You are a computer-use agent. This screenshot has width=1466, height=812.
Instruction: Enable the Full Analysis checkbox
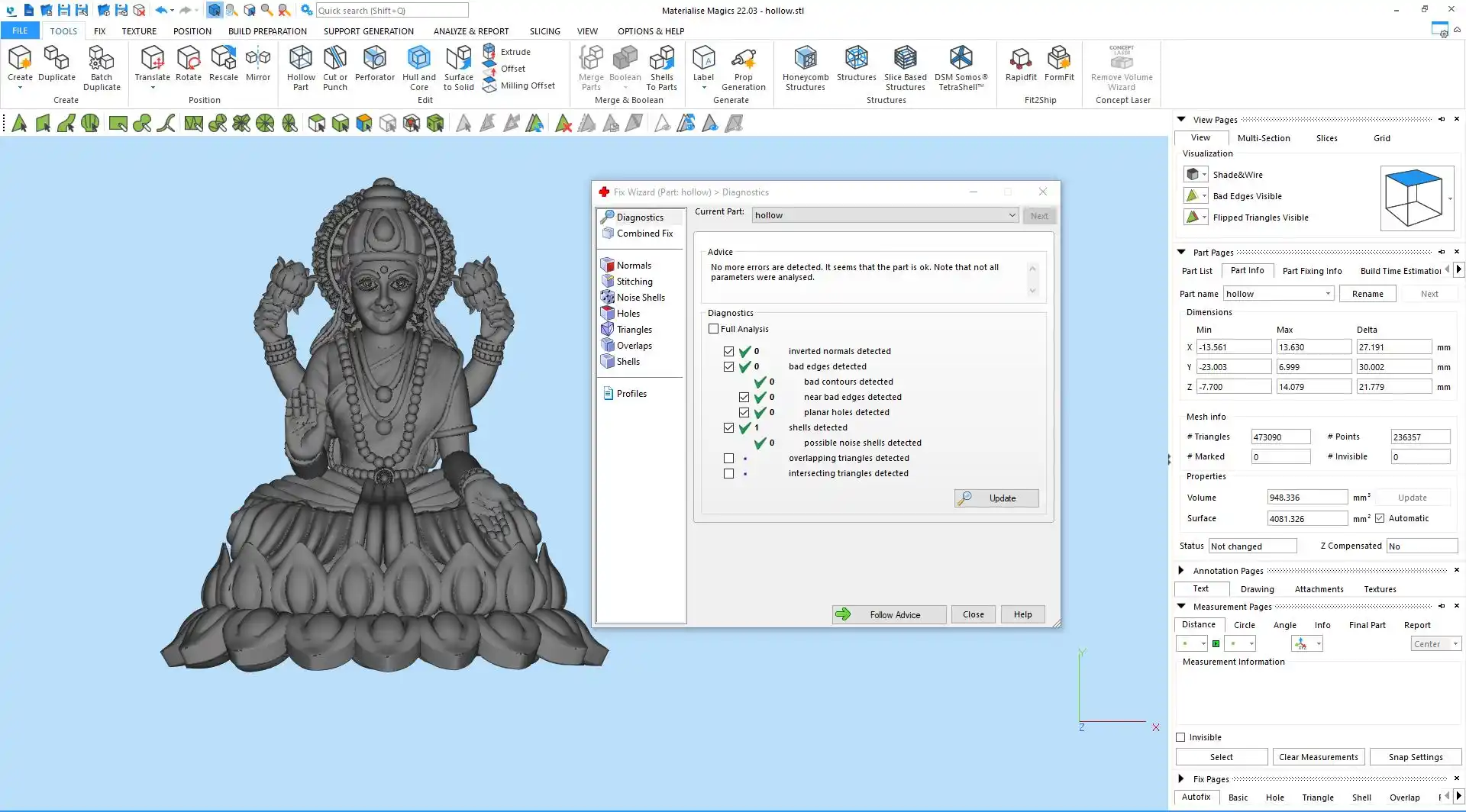[713, 329]
